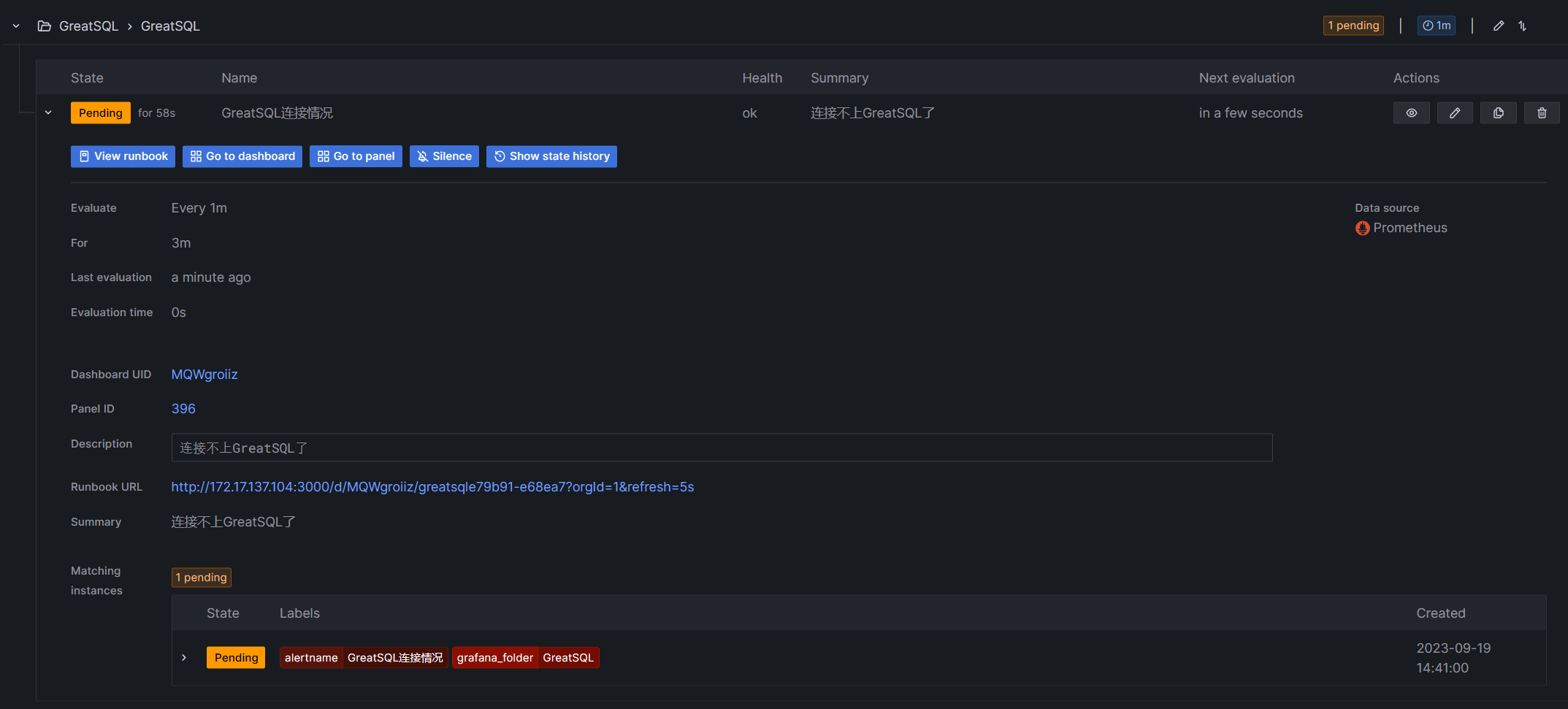Click the Health value ok
This screenshot has height=709, width=1568.
[749, 113]
